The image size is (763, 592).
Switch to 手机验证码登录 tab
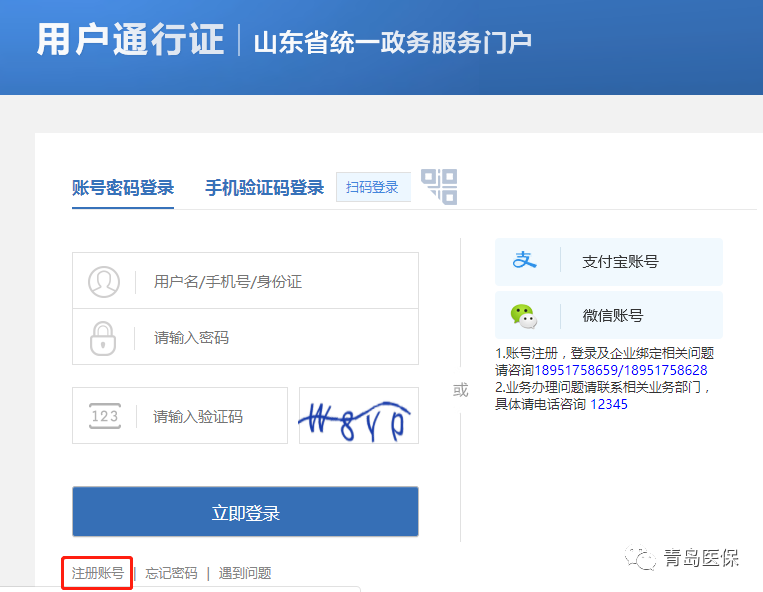[264, 188]
